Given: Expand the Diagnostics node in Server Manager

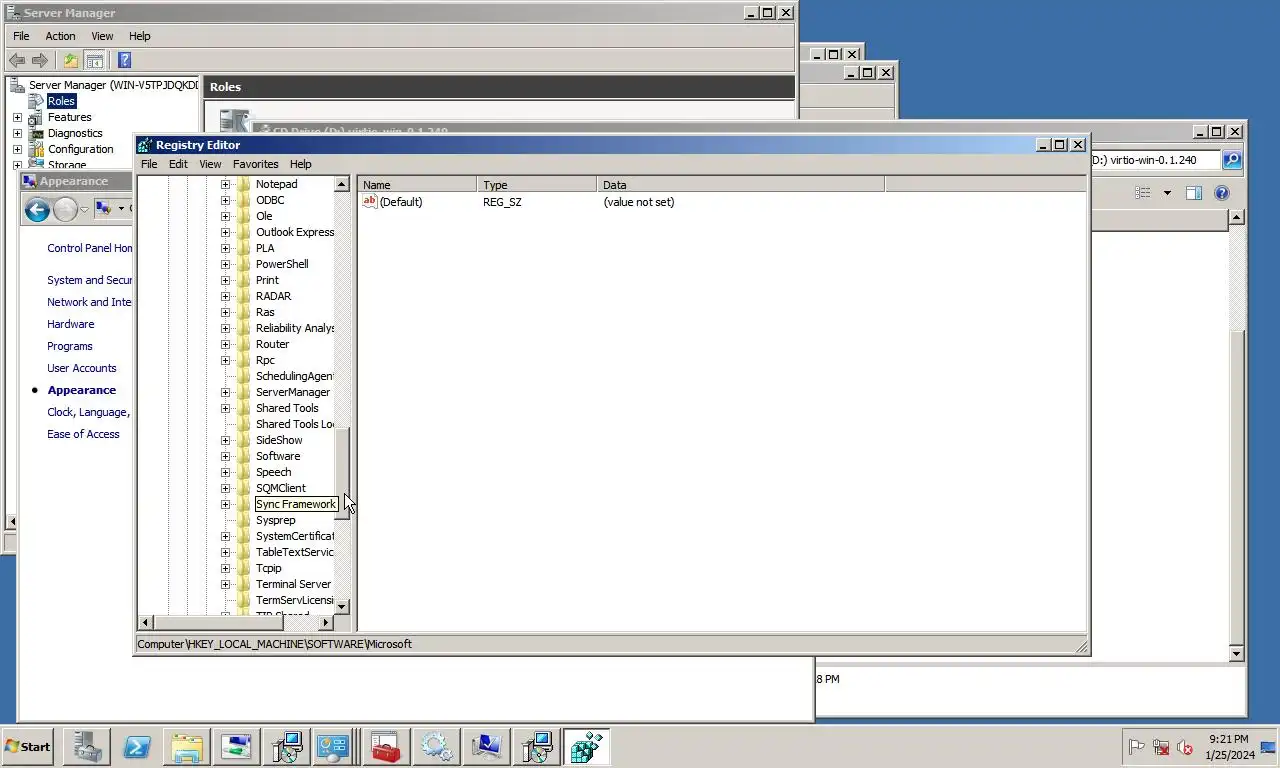Looking at the screenshot, I should (17, 133).
